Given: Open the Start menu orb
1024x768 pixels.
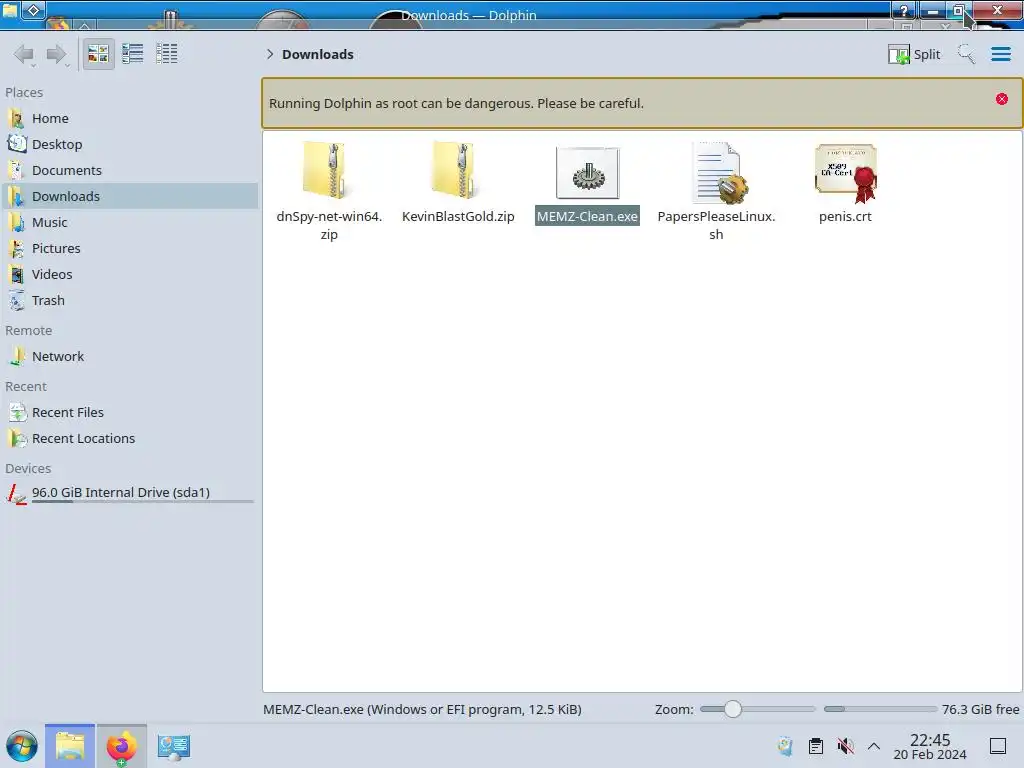Looking at the screenshot, I should point(22,746).
